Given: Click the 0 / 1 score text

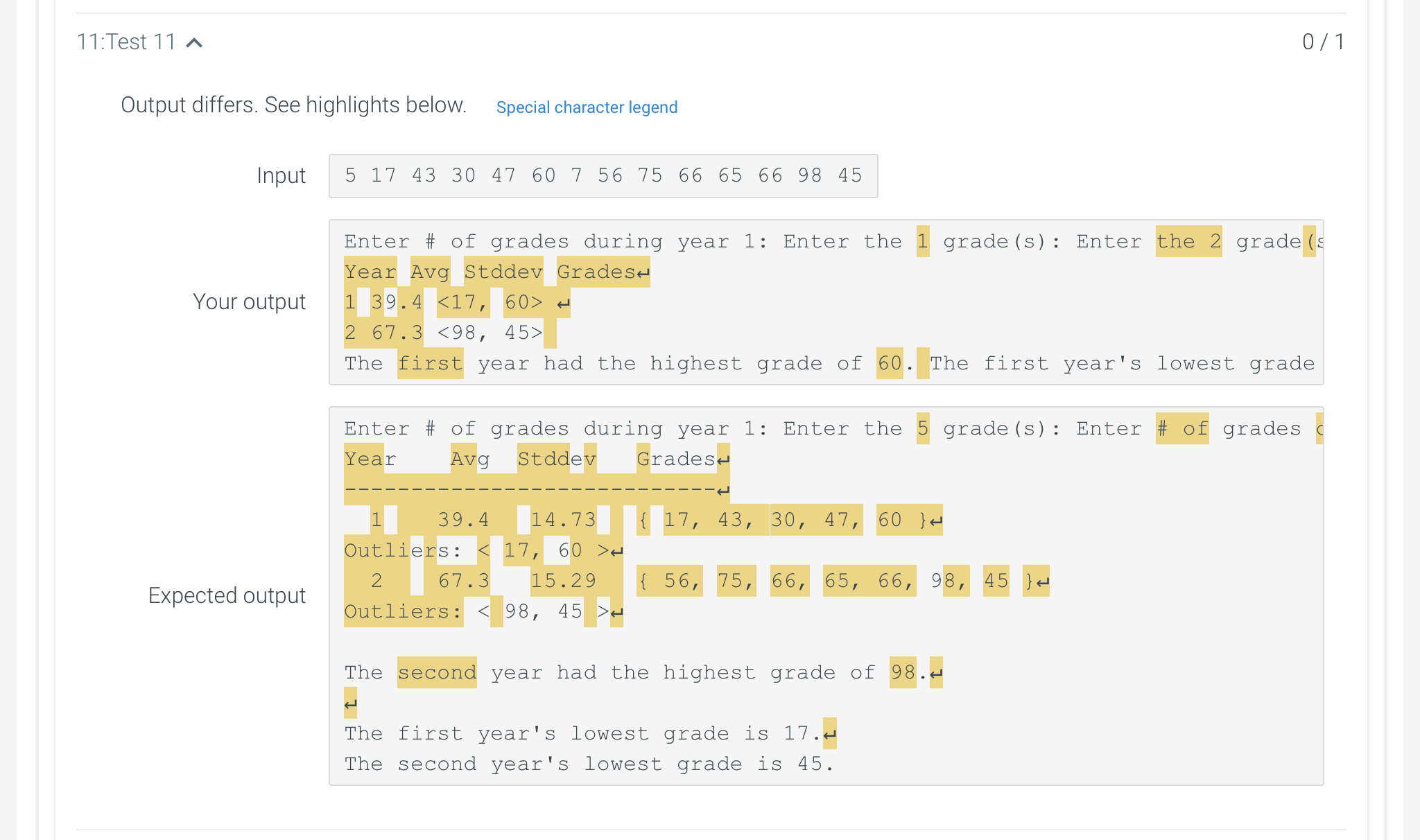Looking at the screenshot, I should tap(1323, 42).
